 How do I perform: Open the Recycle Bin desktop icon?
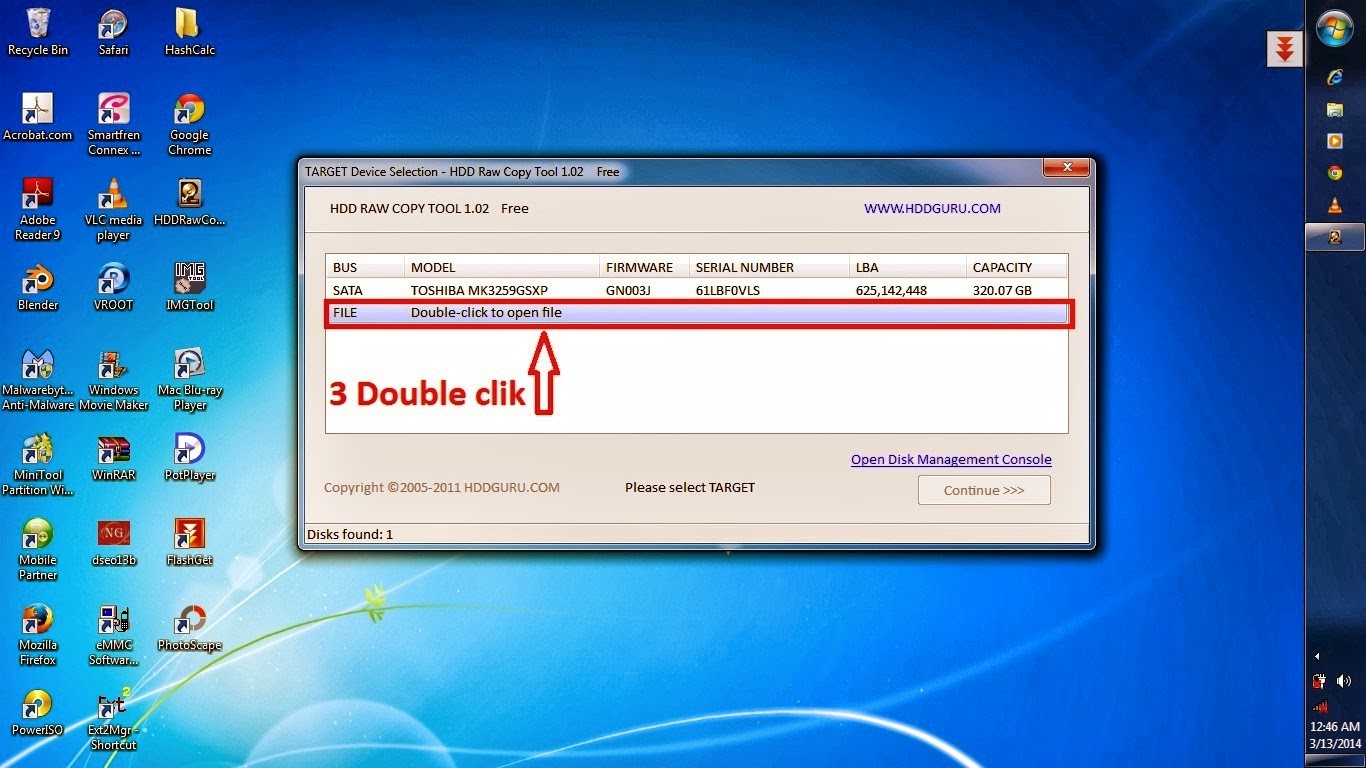pyautogui.click(x=38, y=32)
